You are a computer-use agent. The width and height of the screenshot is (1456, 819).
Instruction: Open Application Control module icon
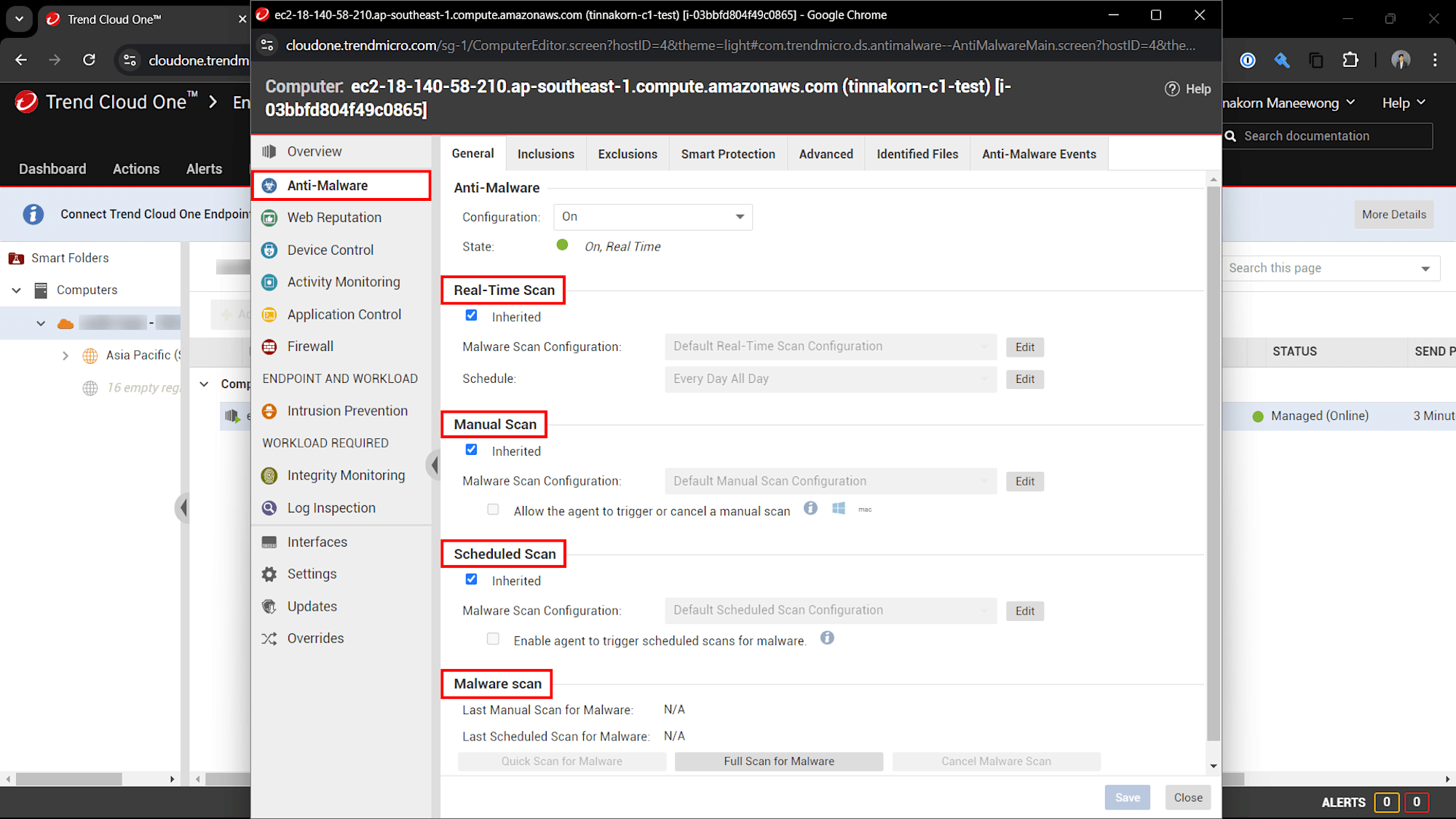(x=269, y=314)
